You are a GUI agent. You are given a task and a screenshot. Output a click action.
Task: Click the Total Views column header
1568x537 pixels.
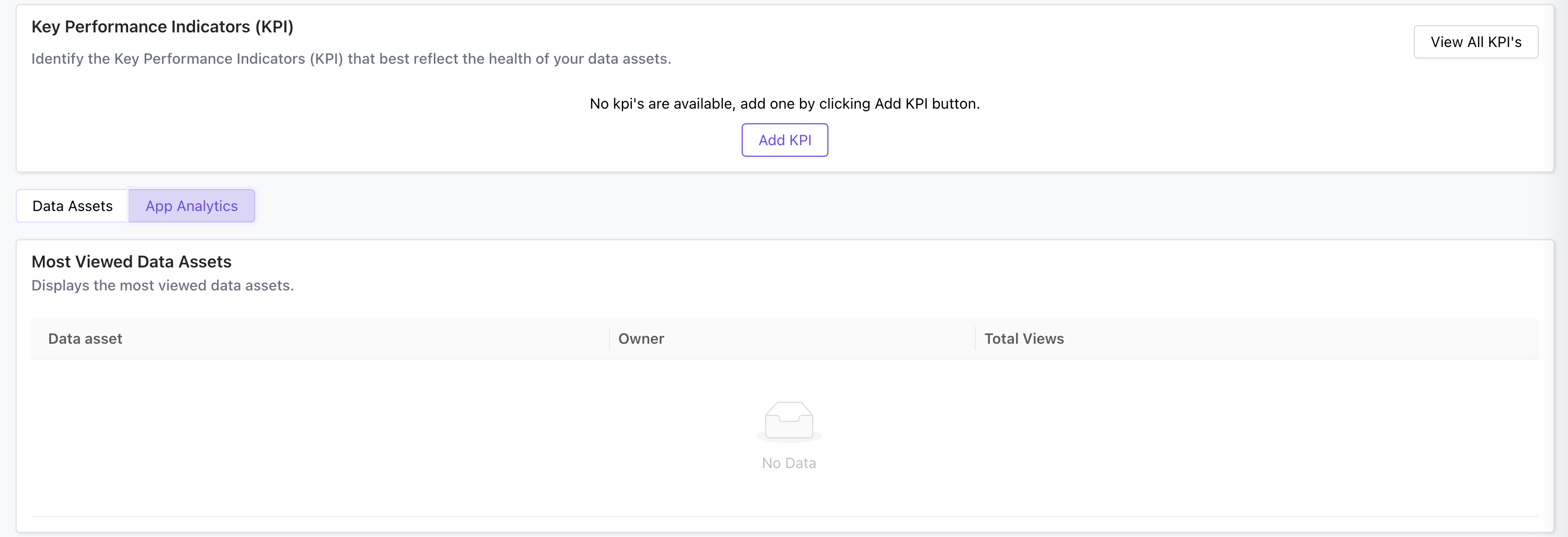[x=1257, y=338]
